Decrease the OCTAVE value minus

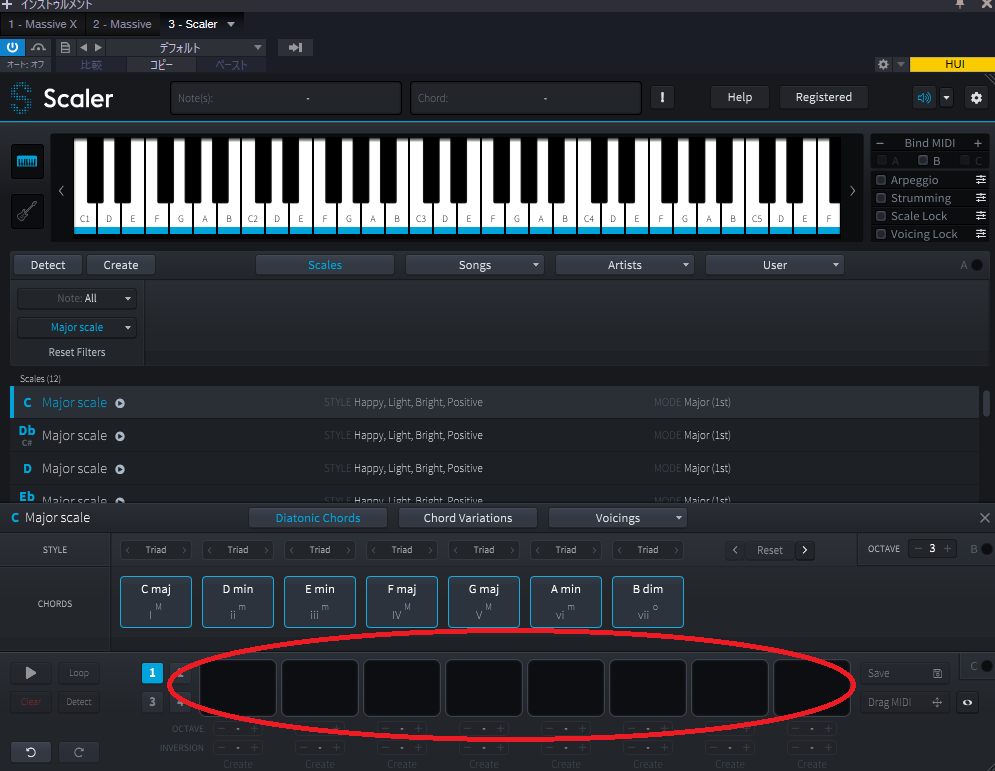918,548
